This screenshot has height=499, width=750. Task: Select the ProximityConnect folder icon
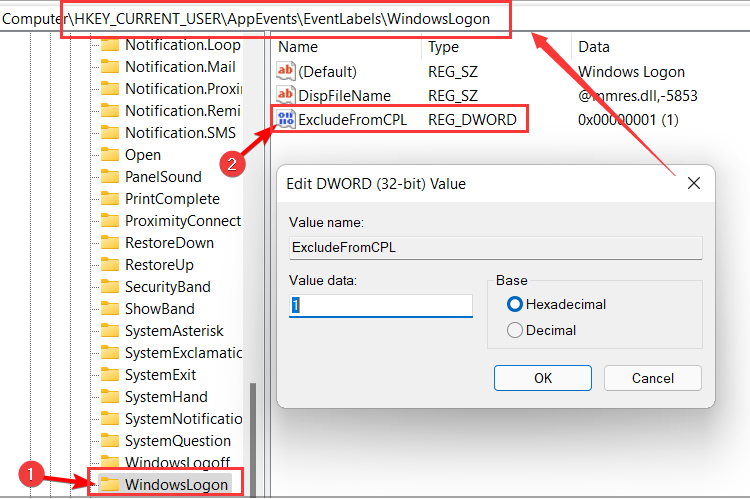[x=110, y=221]
